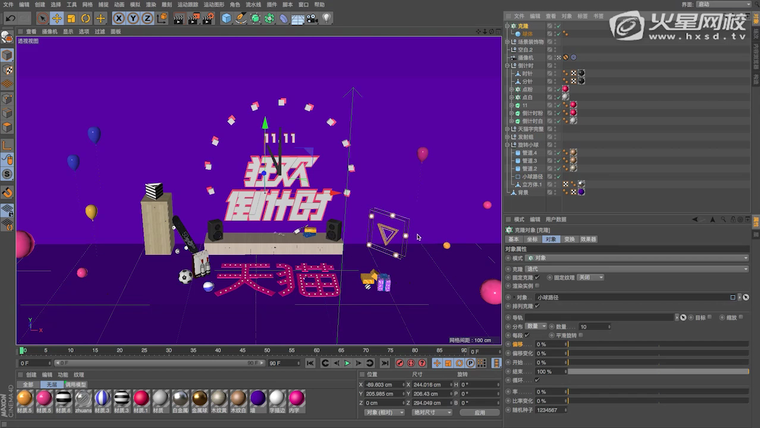
Task: Select the Move tool in the toolbar
Action: [x=57, y=18]
